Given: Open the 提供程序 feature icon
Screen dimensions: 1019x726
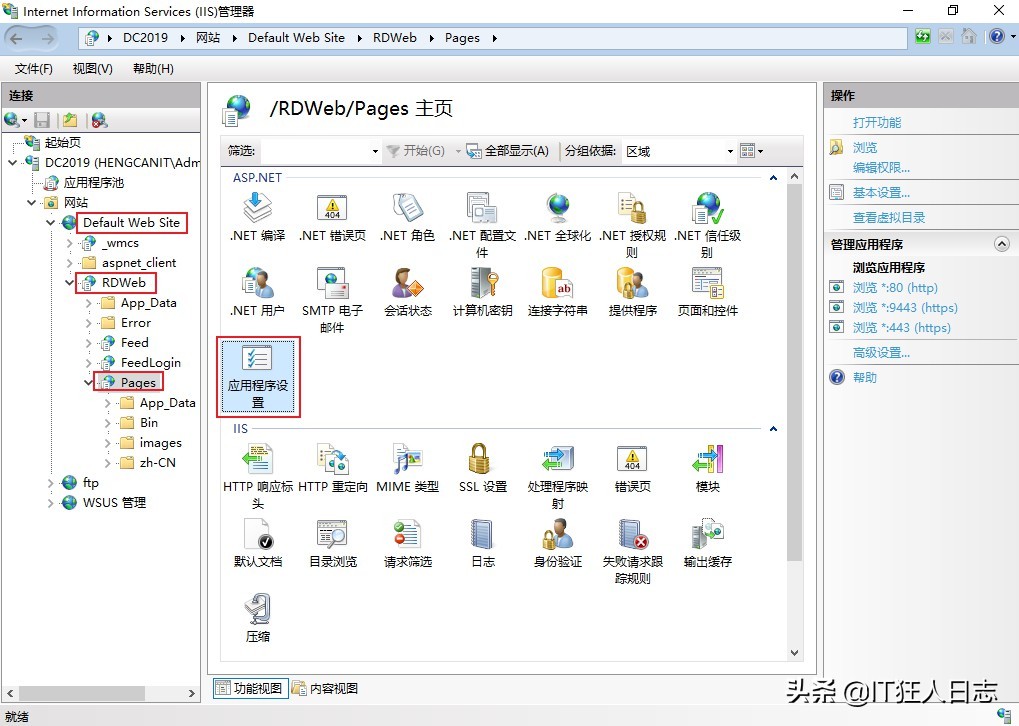Looking at the screenshot, I should coord(632,292).
